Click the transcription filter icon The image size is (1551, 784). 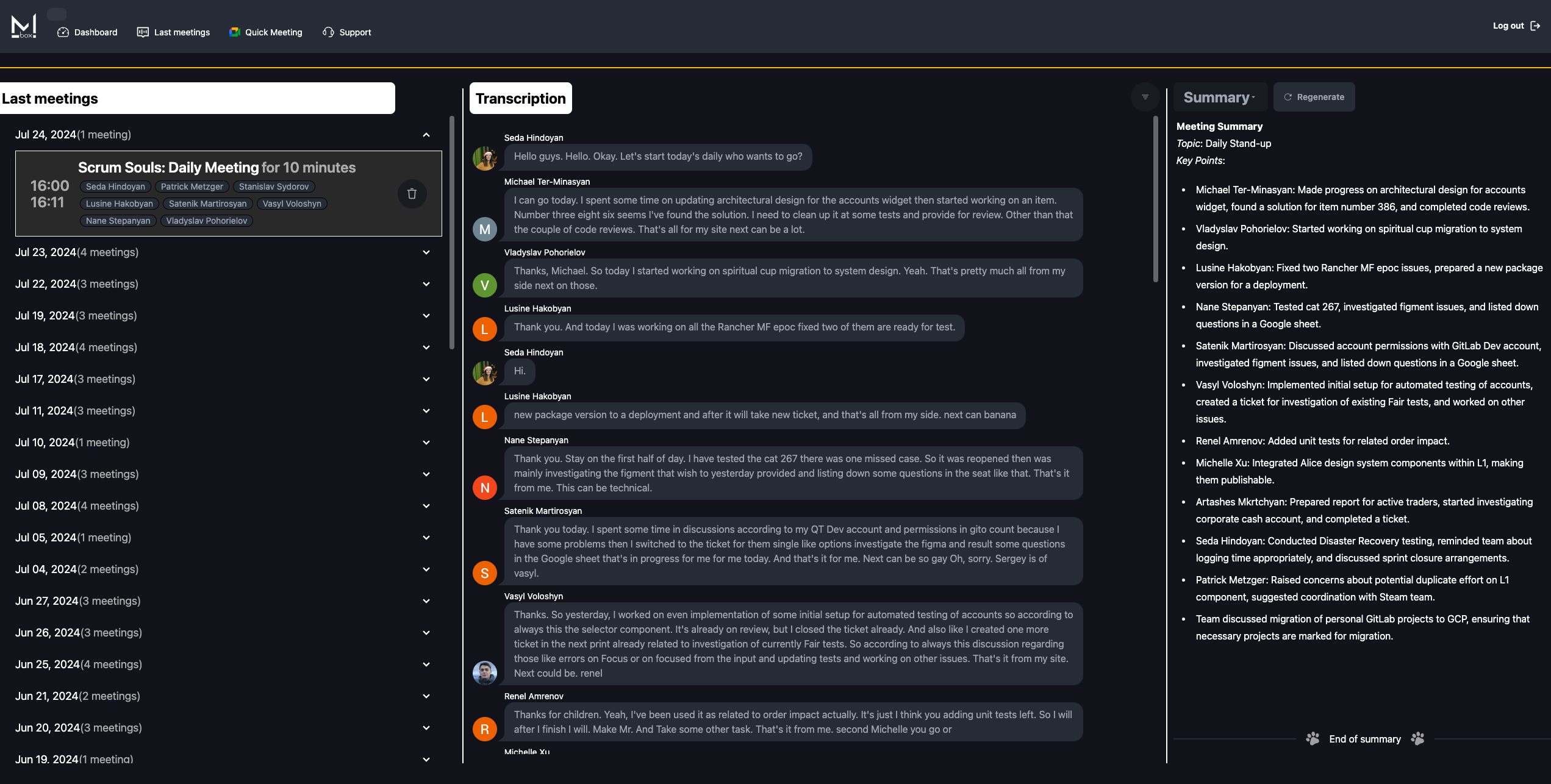click(x=1145, y=97)
